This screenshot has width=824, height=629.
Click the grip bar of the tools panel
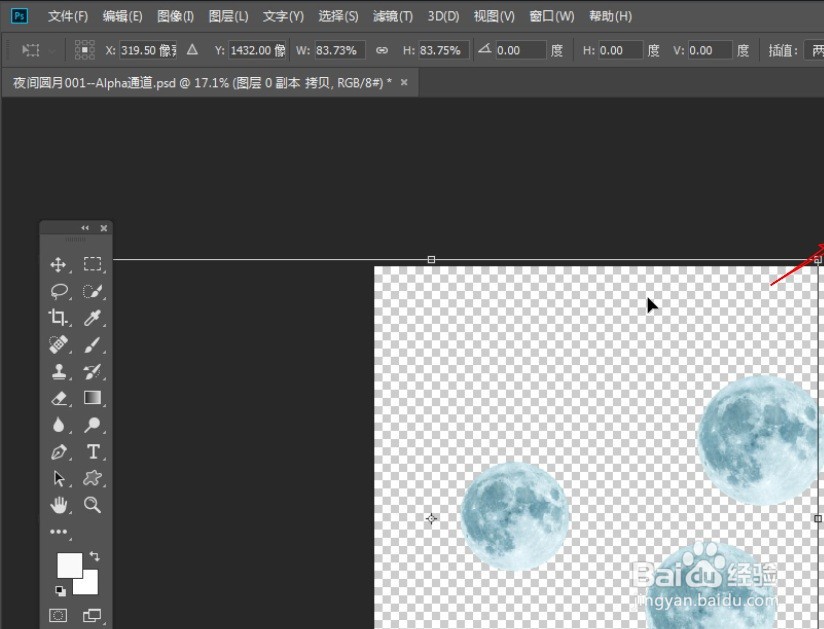75,239
